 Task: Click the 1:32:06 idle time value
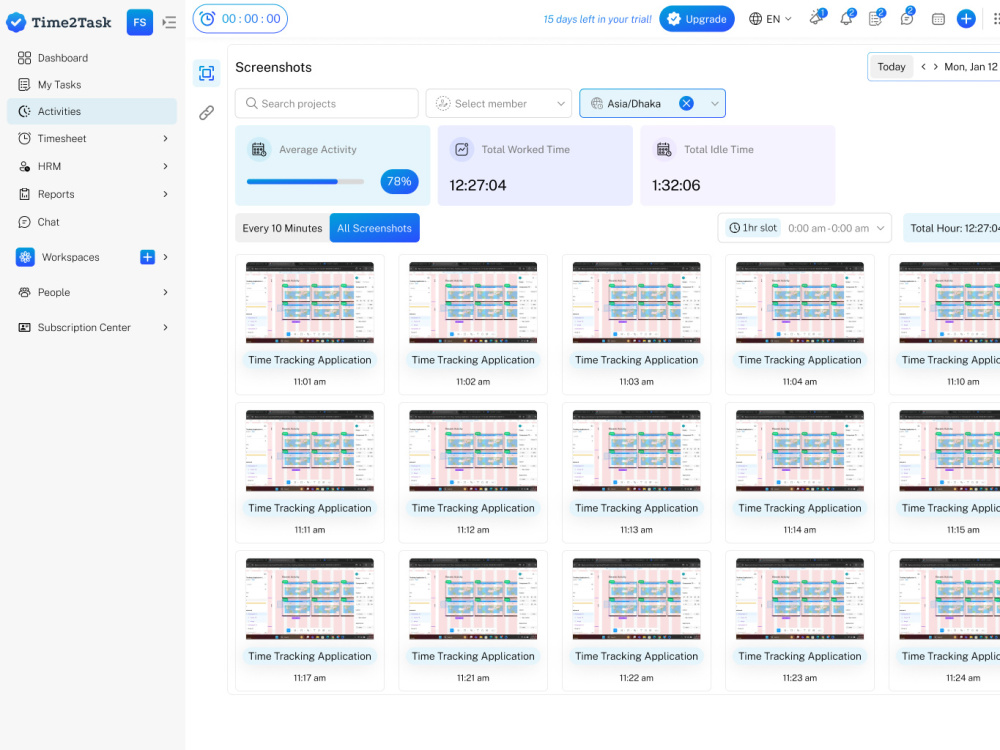click(x=676, y=186)
